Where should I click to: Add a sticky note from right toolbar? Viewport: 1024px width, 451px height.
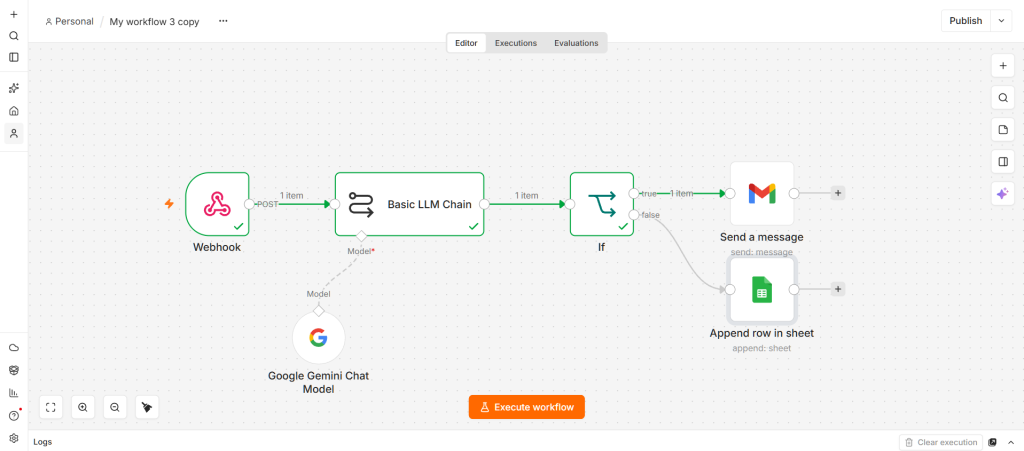(x=1002, y=130)
